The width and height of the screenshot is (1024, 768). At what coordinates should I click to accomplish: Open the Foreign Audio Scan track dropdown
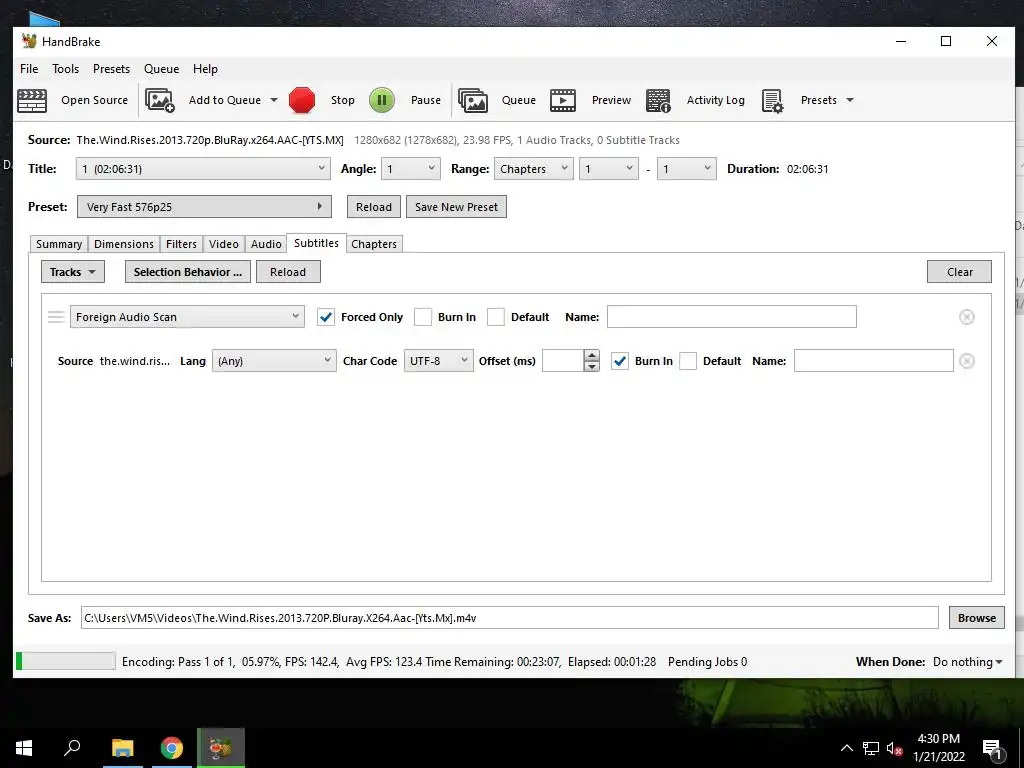click(187, 317)
